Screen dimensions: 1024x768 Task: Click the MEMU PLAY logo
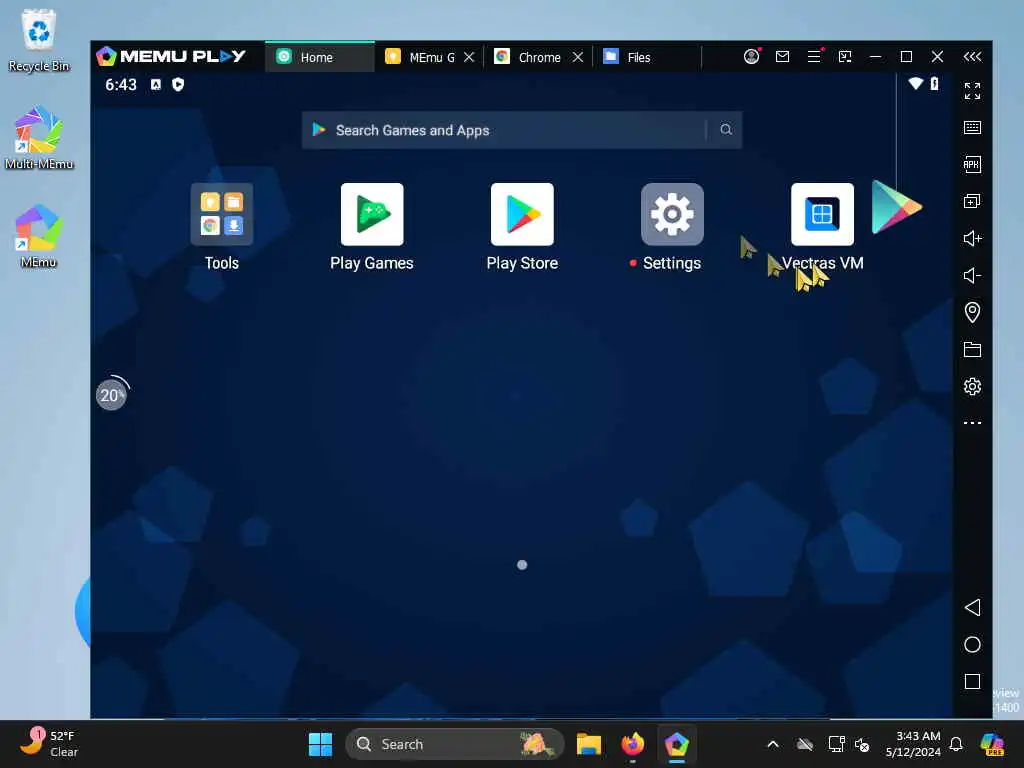[171, 57]
